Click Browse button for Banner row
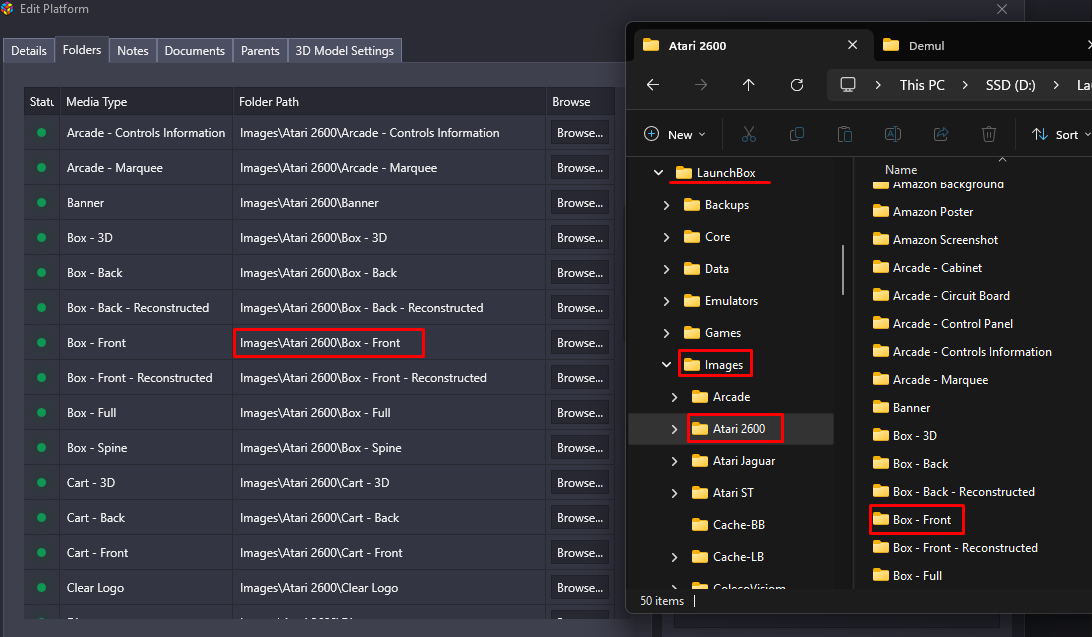The height and width of the screenshot is (637, 1092). [579, 203]
